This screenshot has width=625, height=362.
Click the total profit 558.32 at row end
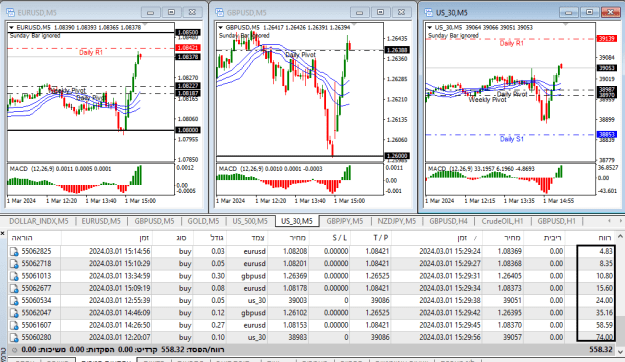601,350
